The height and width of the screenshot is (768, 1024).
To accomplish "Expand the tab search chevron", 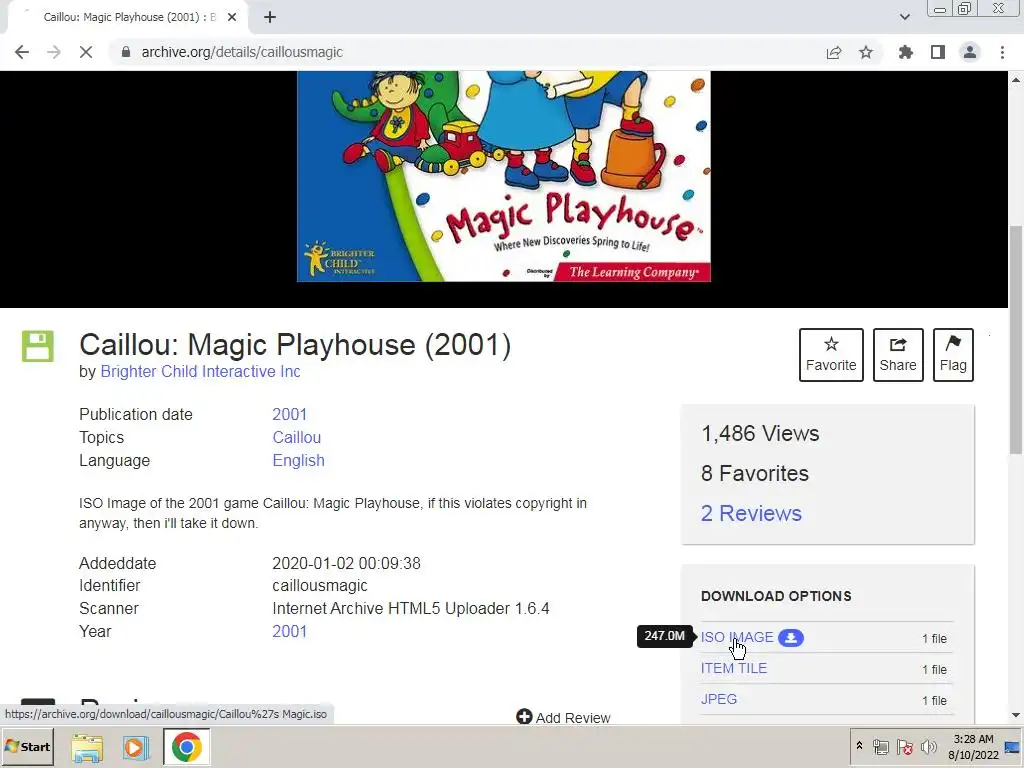I will pyautogui.click(x=904, y=17).
